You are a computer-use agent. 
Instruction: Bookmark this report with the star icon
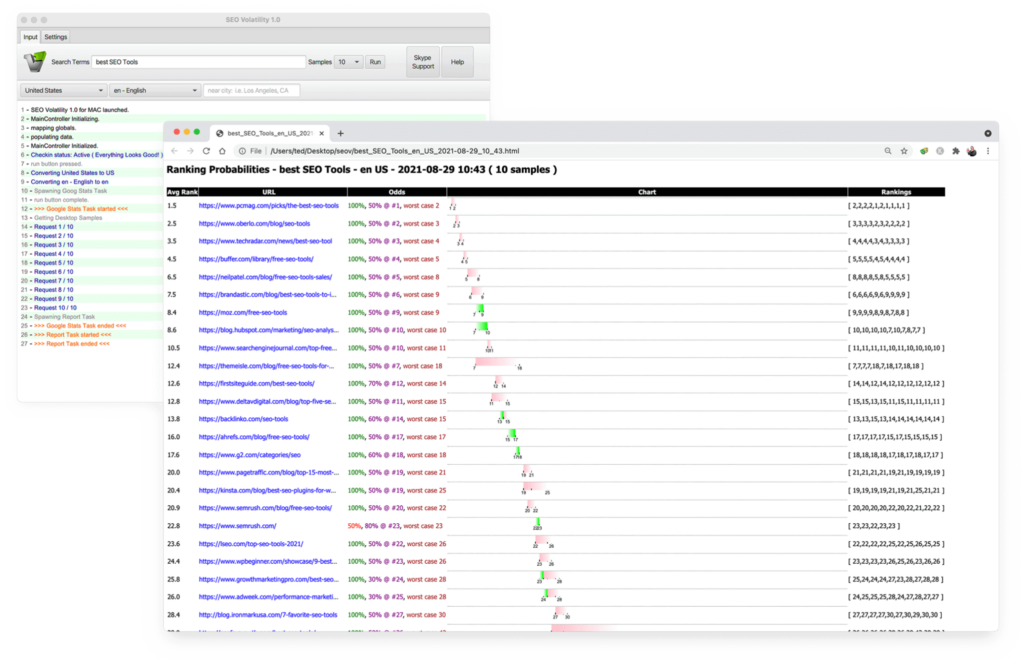pos(904,151)
